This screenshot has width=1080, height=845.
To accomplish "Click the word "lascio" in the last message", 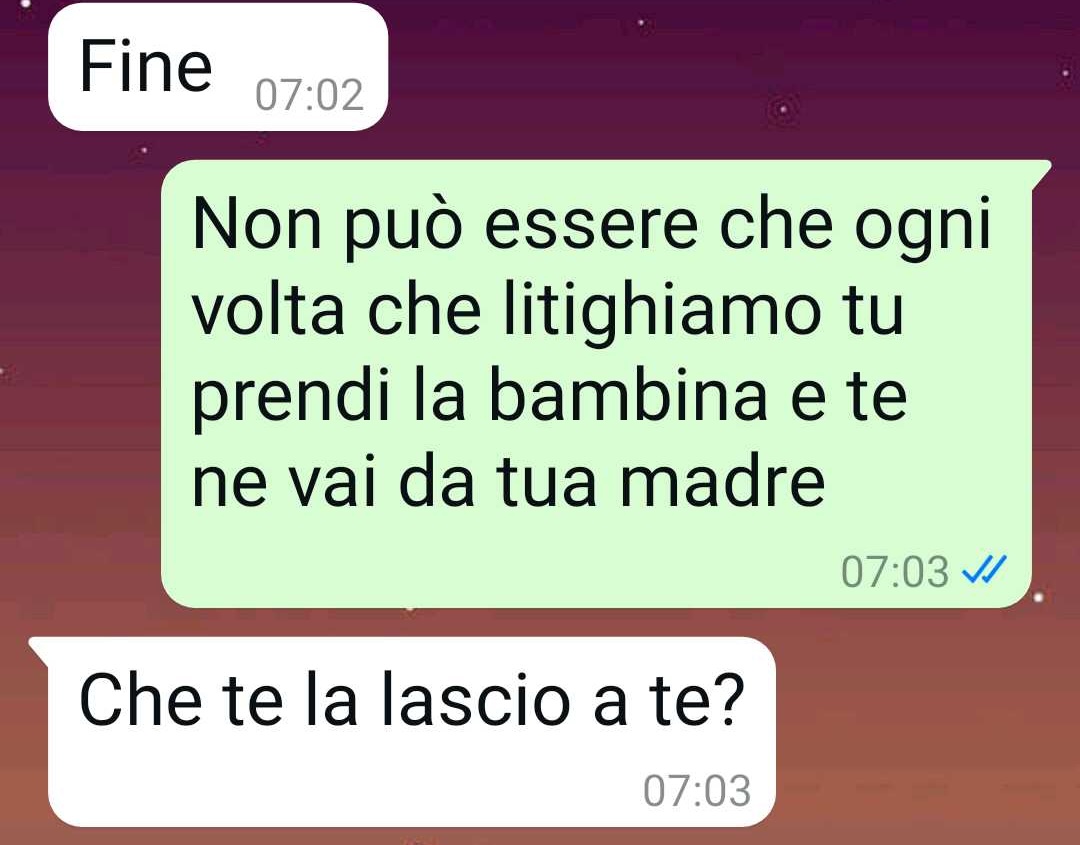I will [x=475, y=700].
